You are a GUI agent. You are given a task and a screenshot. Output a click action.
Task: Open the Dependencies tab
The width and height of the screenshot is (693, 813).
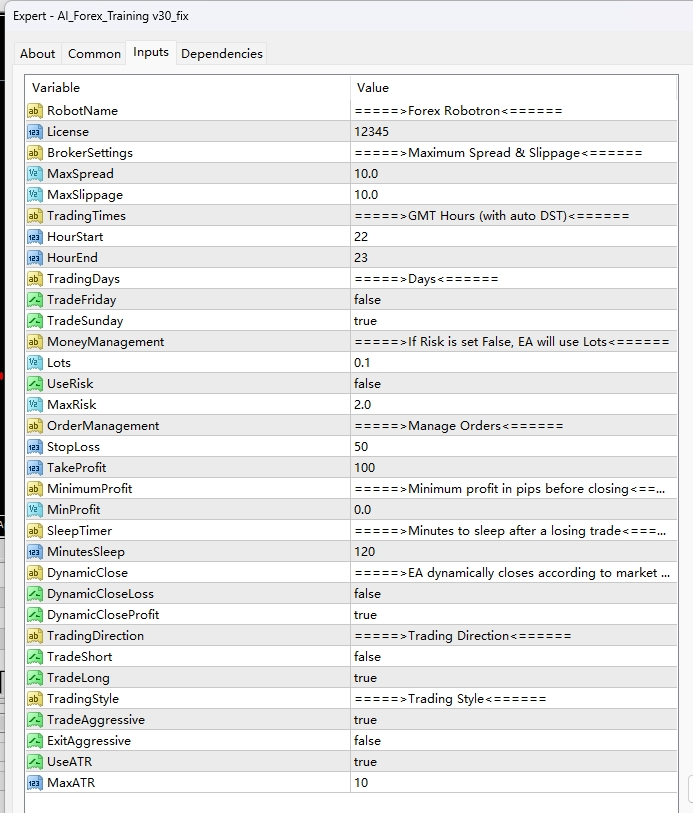point(222,54)
